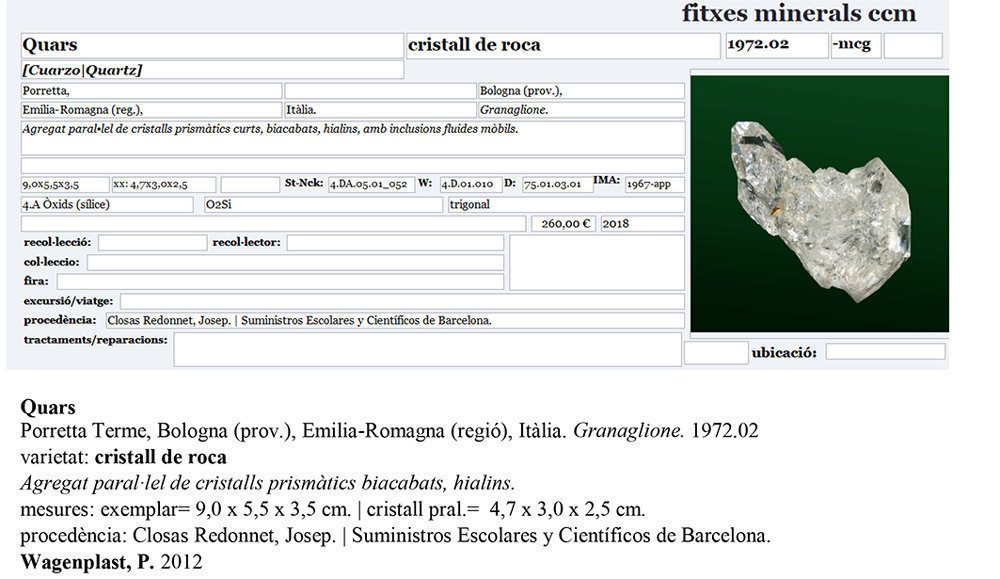Screen dimensions: 1000x579
Task: Click the bold 'Quars' heading below the form
Action: [x=48, y=407]
